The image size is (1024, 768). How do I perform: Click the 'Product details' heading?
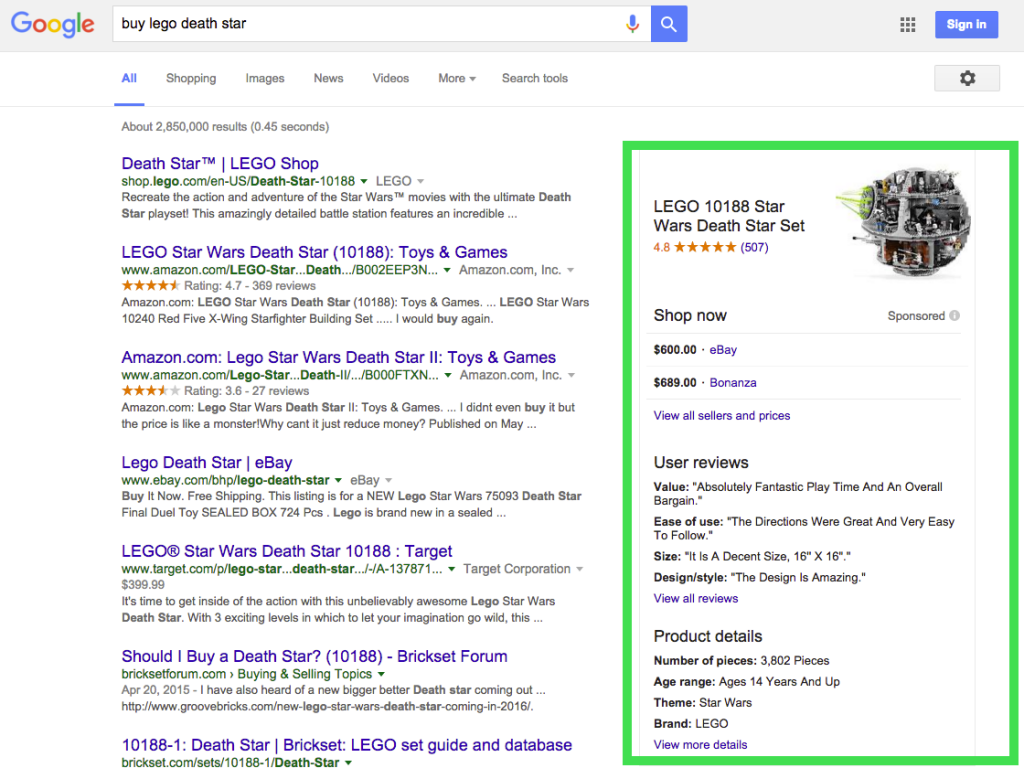pos(708,636)
